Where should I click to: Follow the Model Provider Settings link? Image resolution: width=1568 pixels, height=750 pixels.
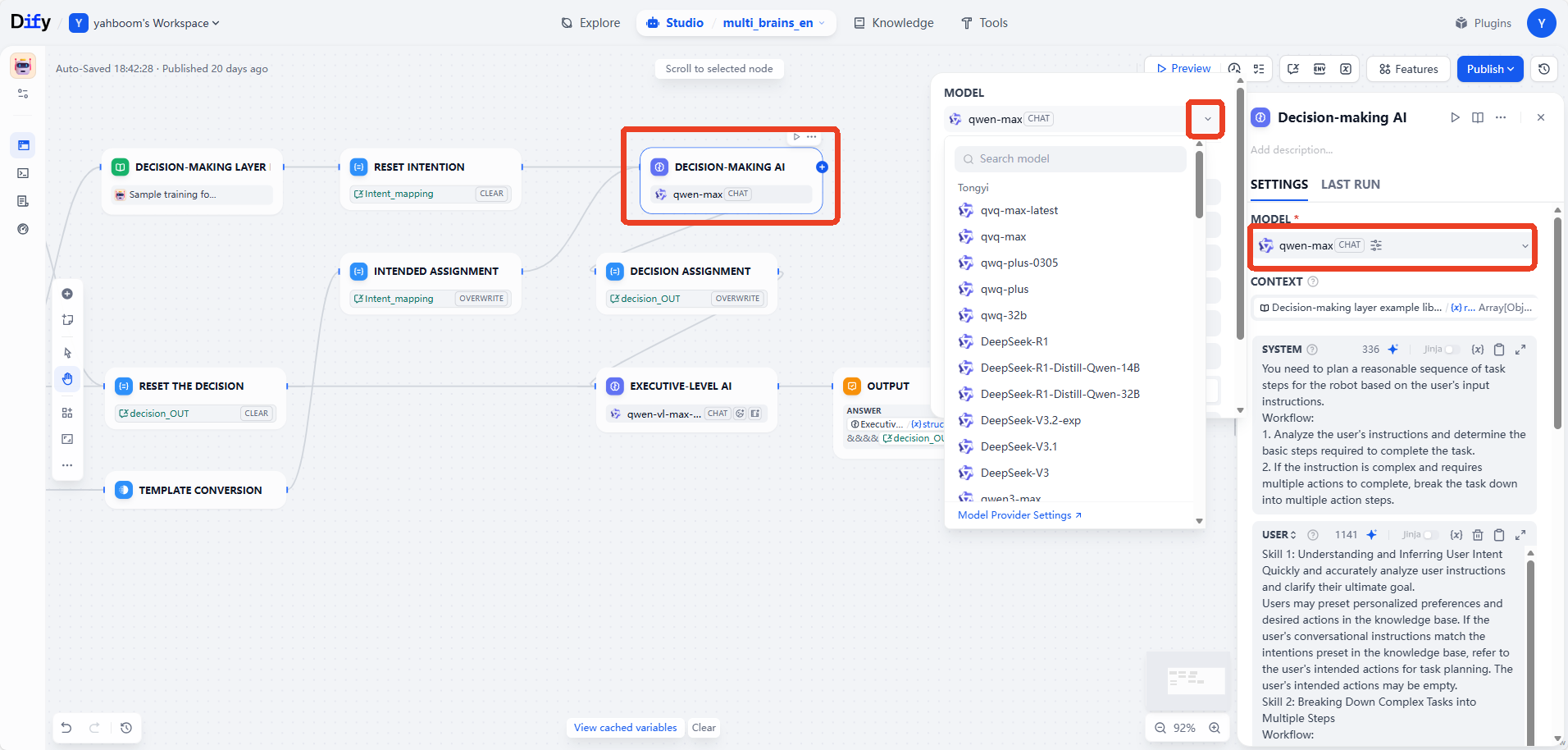1019,515
